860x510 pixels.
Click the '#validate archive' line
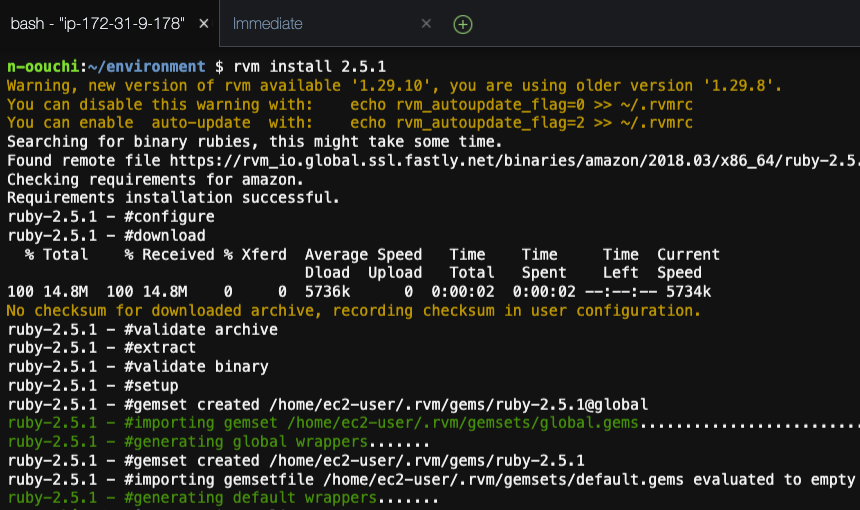pos(143,330)
